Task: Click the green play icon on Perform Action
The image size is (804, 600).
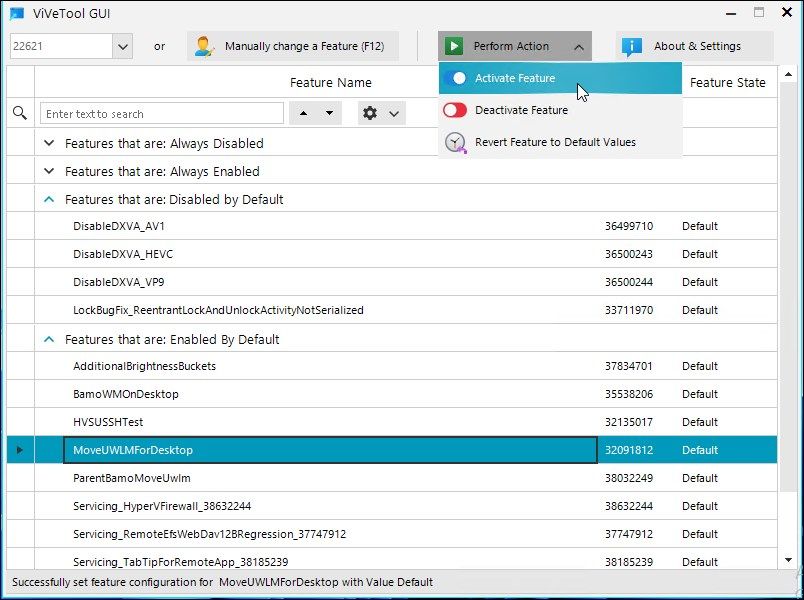Action: coord(455,45)
